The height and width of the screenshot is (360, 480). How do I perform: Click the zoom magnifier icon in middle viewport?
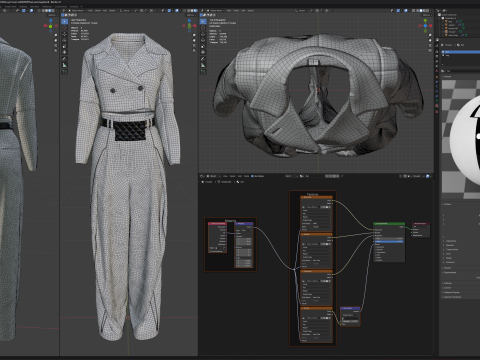194,35
